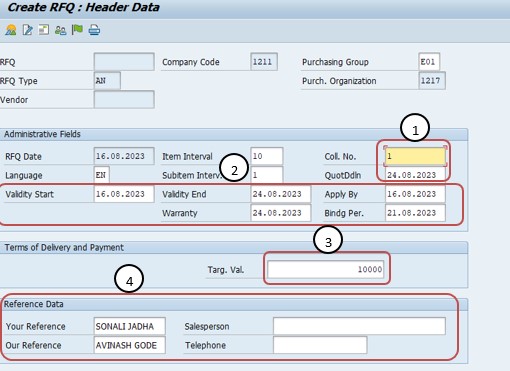This screenshot has width=510, height=371.
Task: Click the Bindg Per. date field
Action: 415,213
